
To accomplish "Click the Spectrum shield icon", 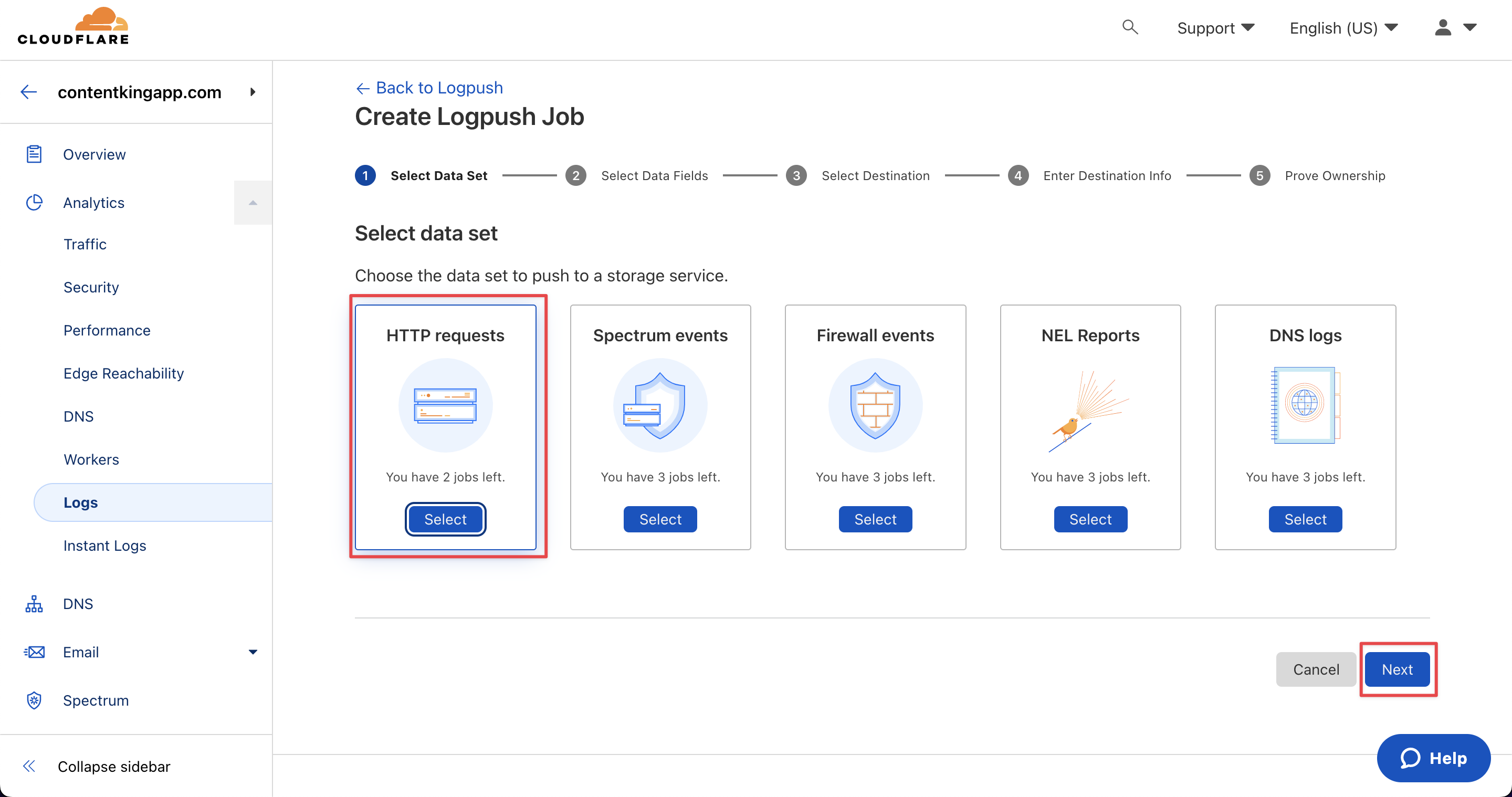I will coord(34,700).
